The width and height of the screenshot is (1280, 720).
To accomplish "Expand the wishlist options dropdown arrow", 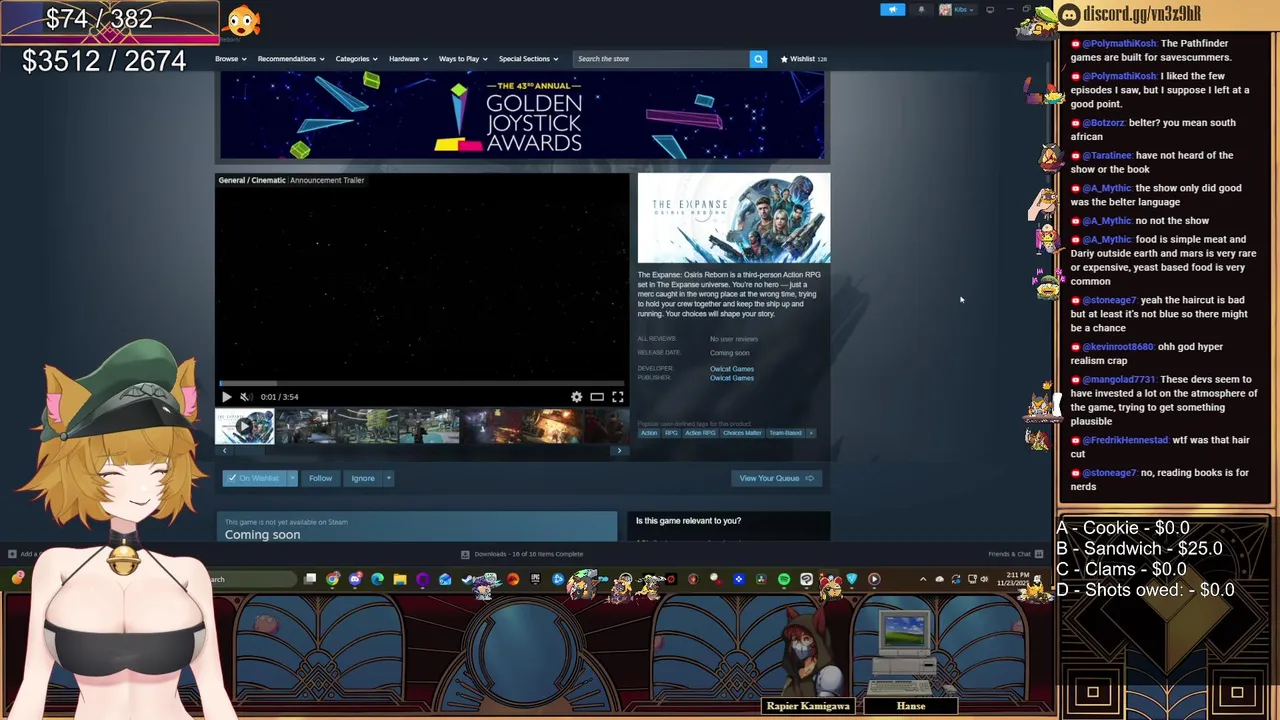I will tap(292, 478).
